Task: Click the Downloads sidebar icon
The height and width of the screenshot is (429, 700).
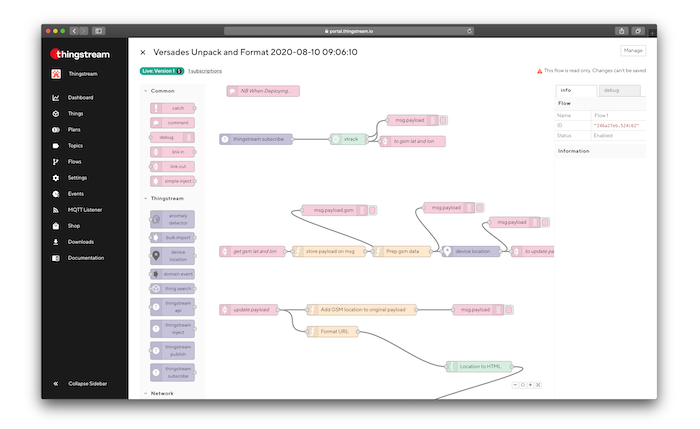Action: (x=55, y=241)
